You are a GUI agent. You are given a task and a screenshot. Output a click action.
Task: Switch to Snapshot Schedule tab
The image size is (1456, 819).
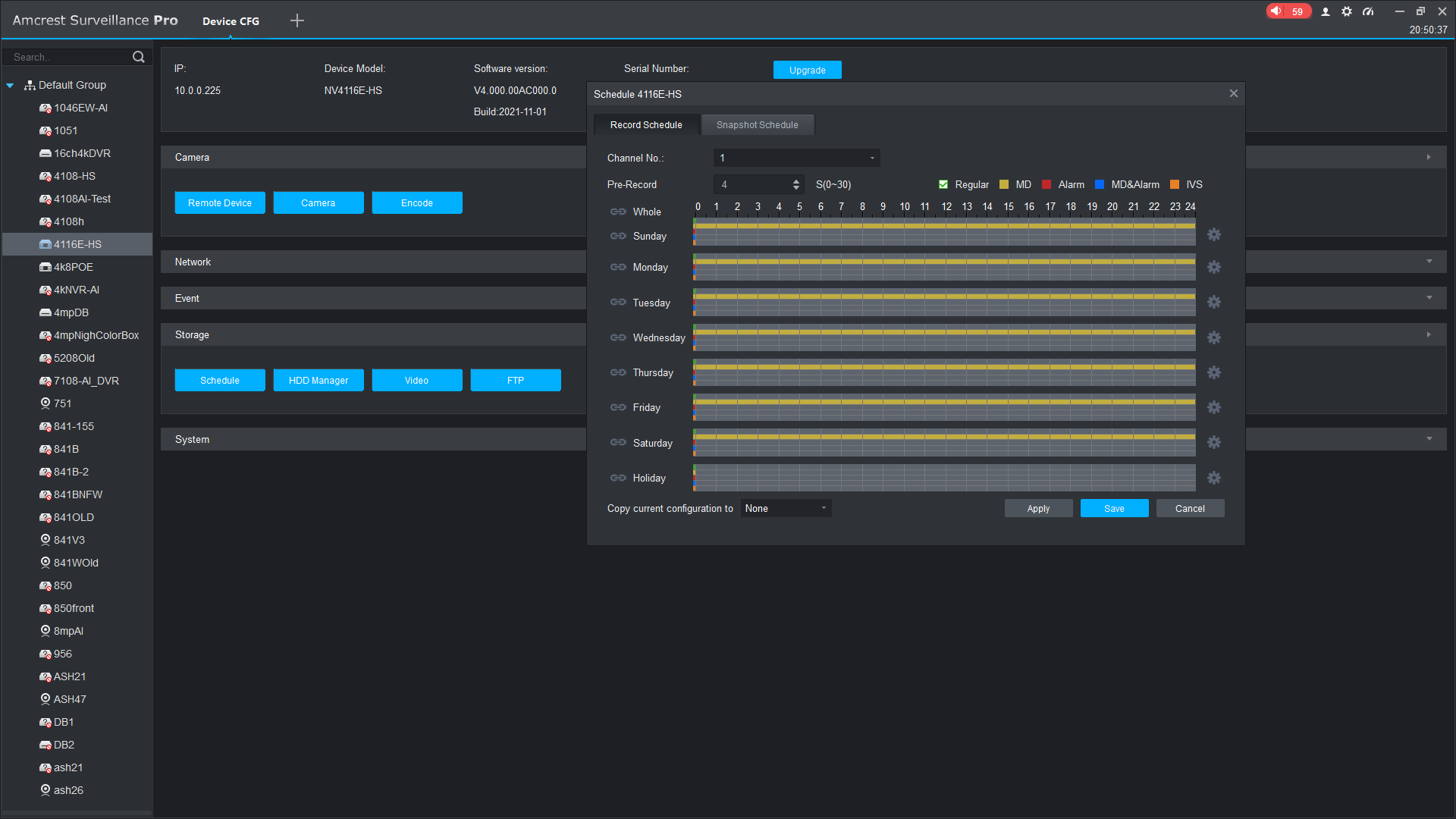758,125
